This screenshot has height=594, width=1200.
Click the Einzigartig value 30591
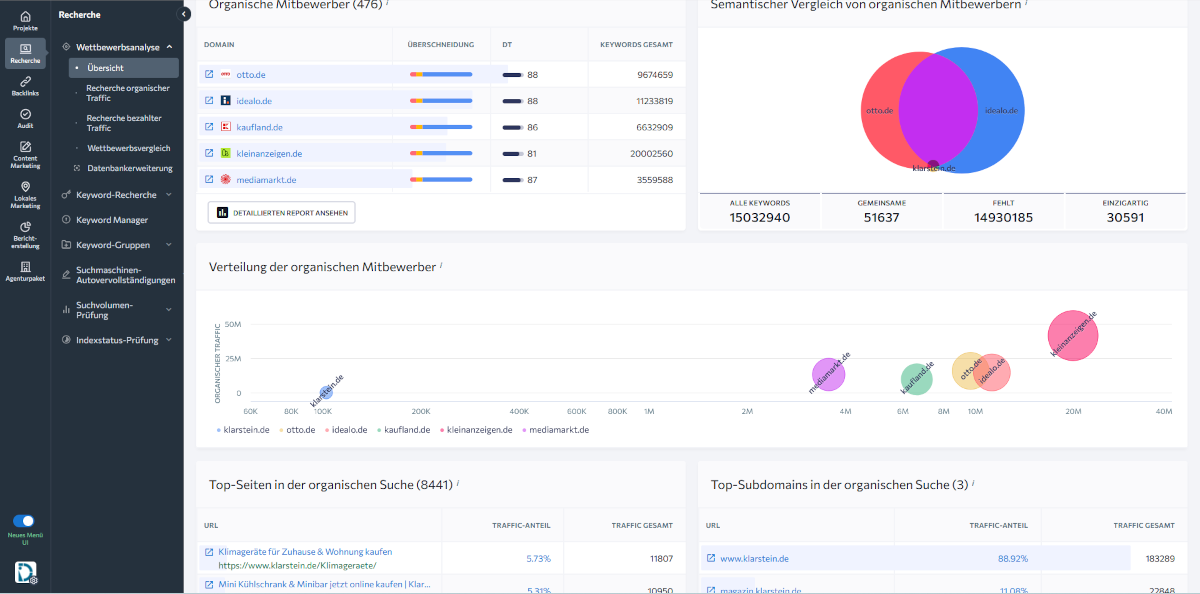tap(1125, 217)
